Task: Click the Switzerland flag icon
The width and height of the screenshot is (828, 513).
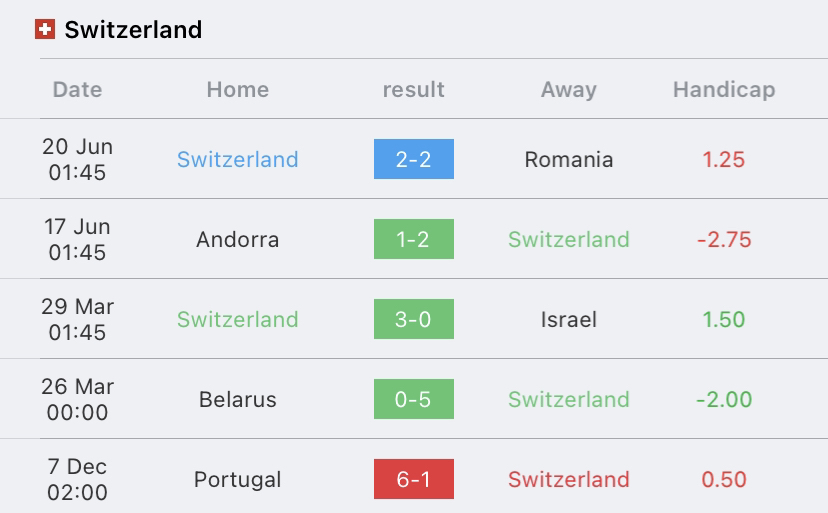Action: pyautogui.click(x=45, y=29)
